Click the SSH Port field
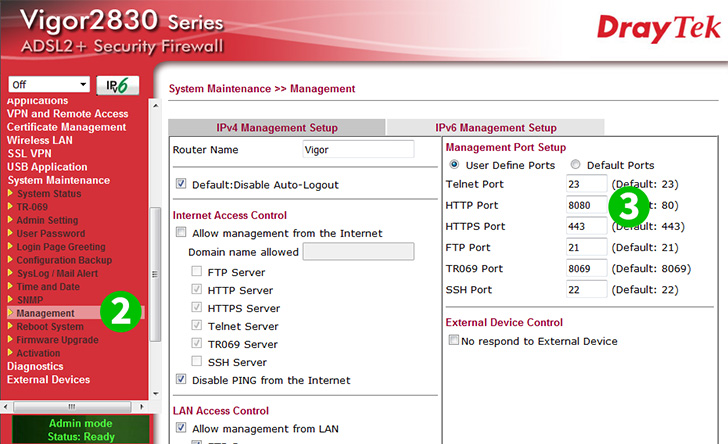The image size is (728, 444). 586,289
